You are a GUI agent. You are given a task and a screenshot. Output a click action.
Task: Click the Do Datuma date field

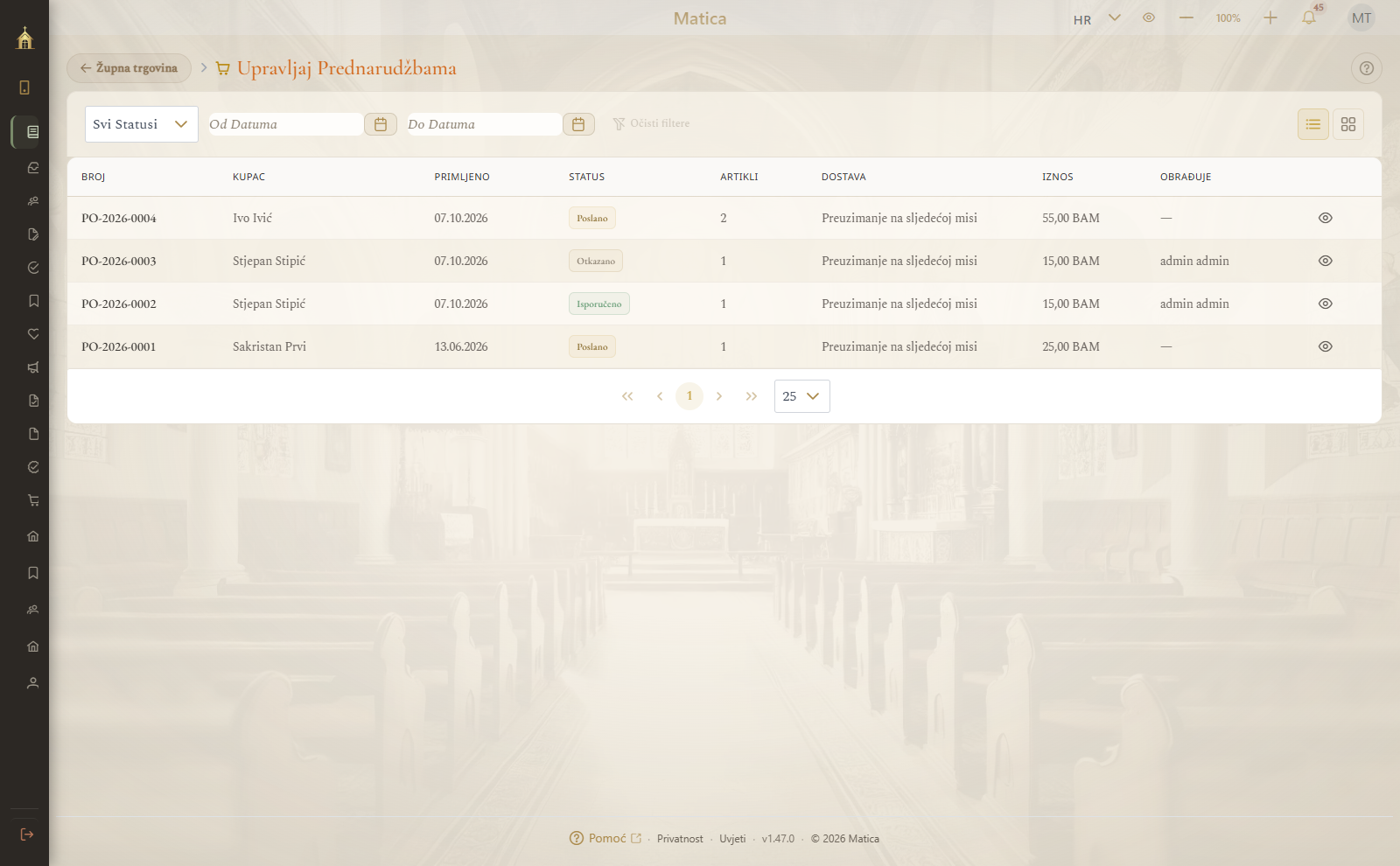pos(484,124)
